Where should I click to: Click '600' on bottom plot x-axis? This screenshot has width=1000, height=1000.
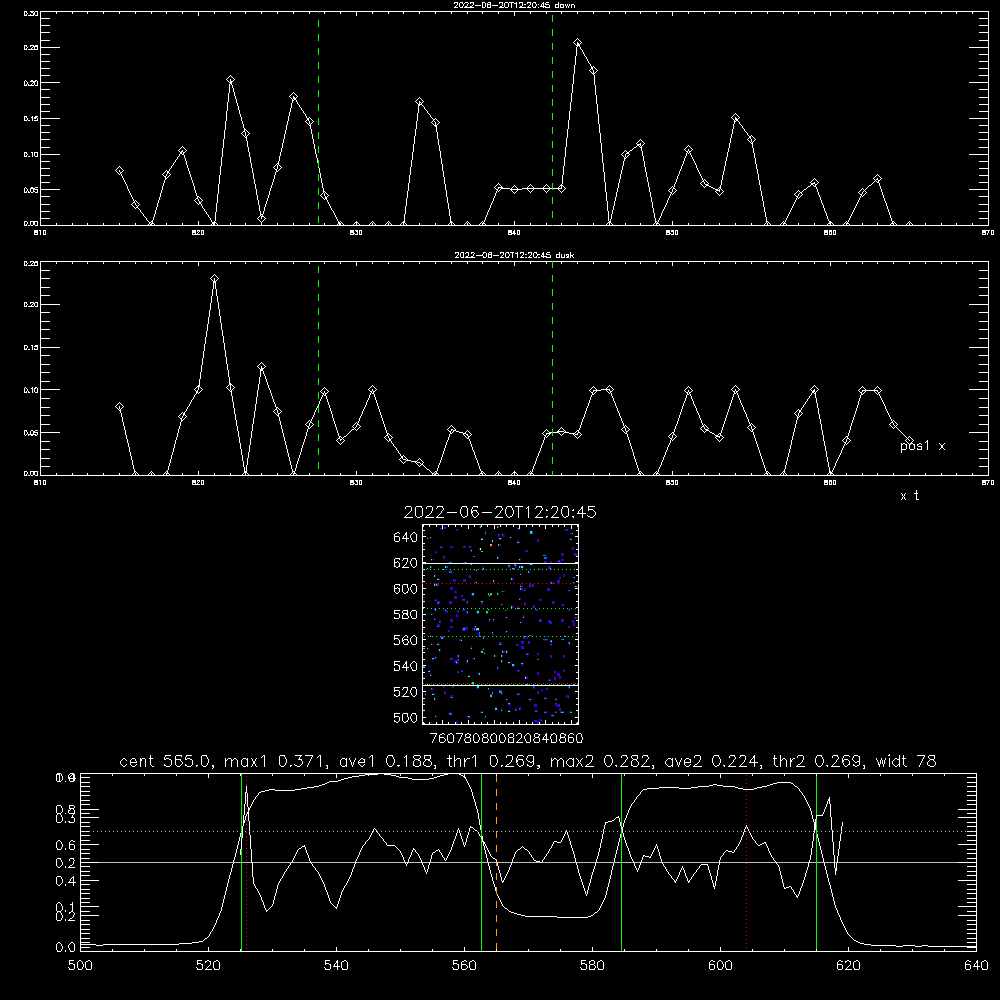(720, 966)
